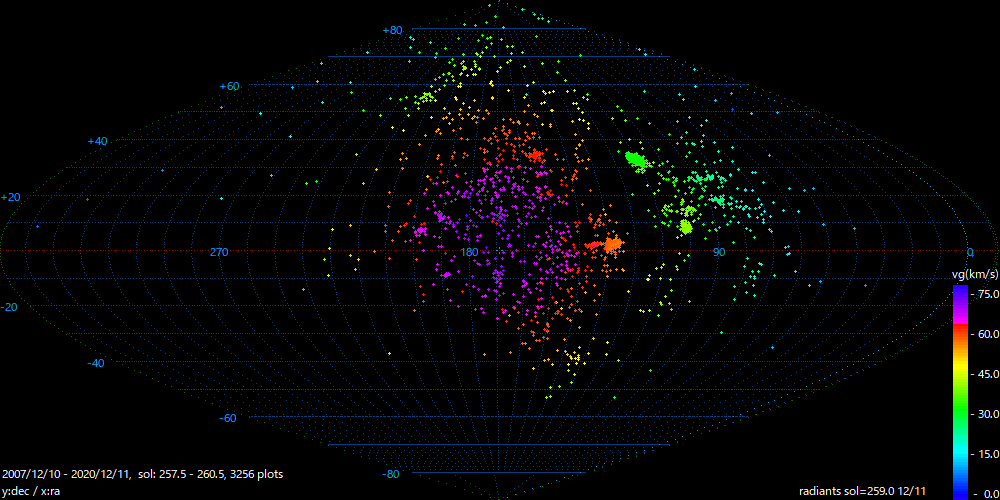This screenshot has width=1000, height=500.
Task: Click the dense green radiant cluster right of center
Action: tap(634, 159)
